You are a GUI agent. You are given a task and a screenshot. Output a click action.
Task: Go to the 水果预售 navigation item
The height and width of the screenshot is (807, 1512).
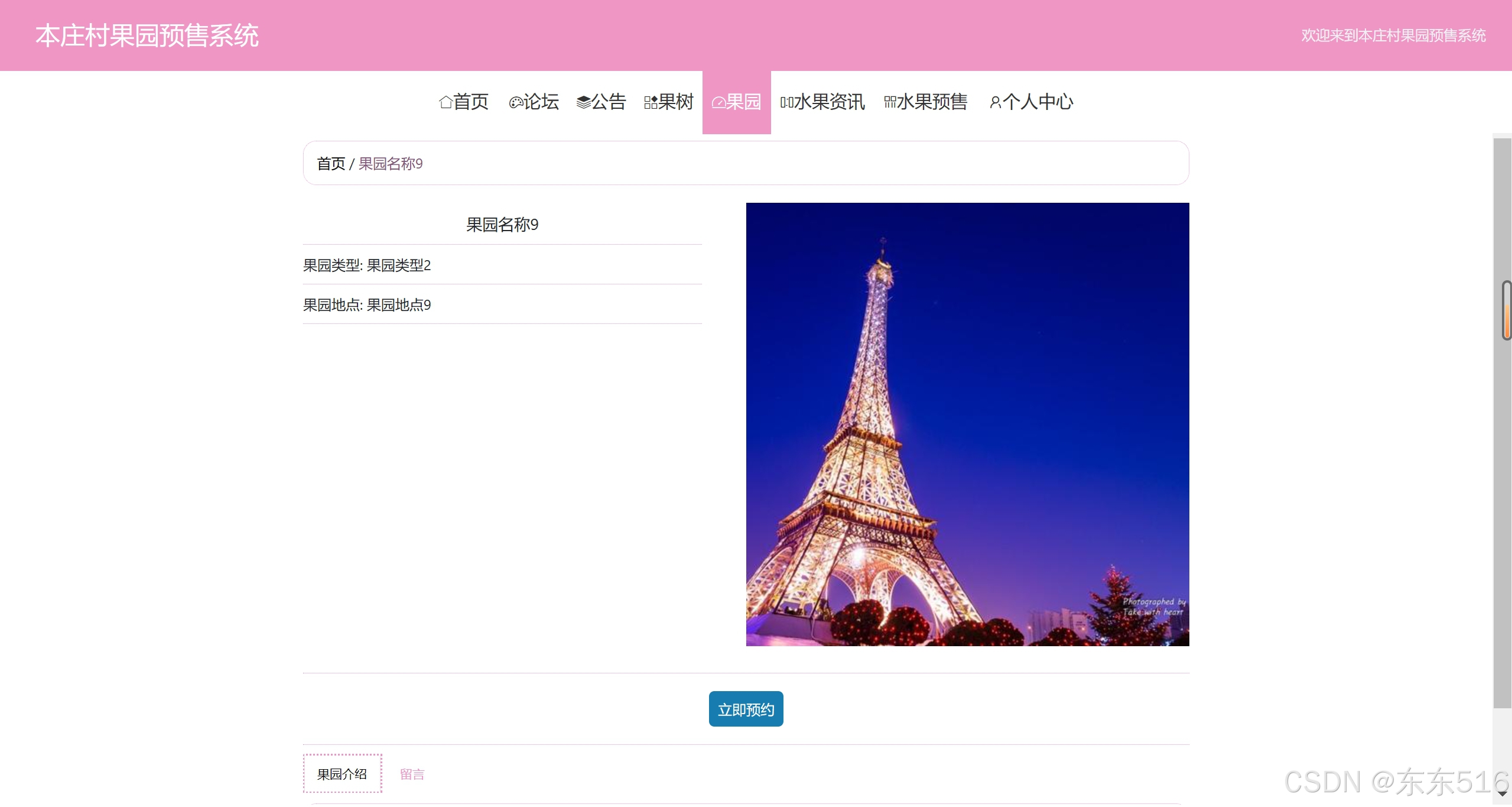coord(932,102)
